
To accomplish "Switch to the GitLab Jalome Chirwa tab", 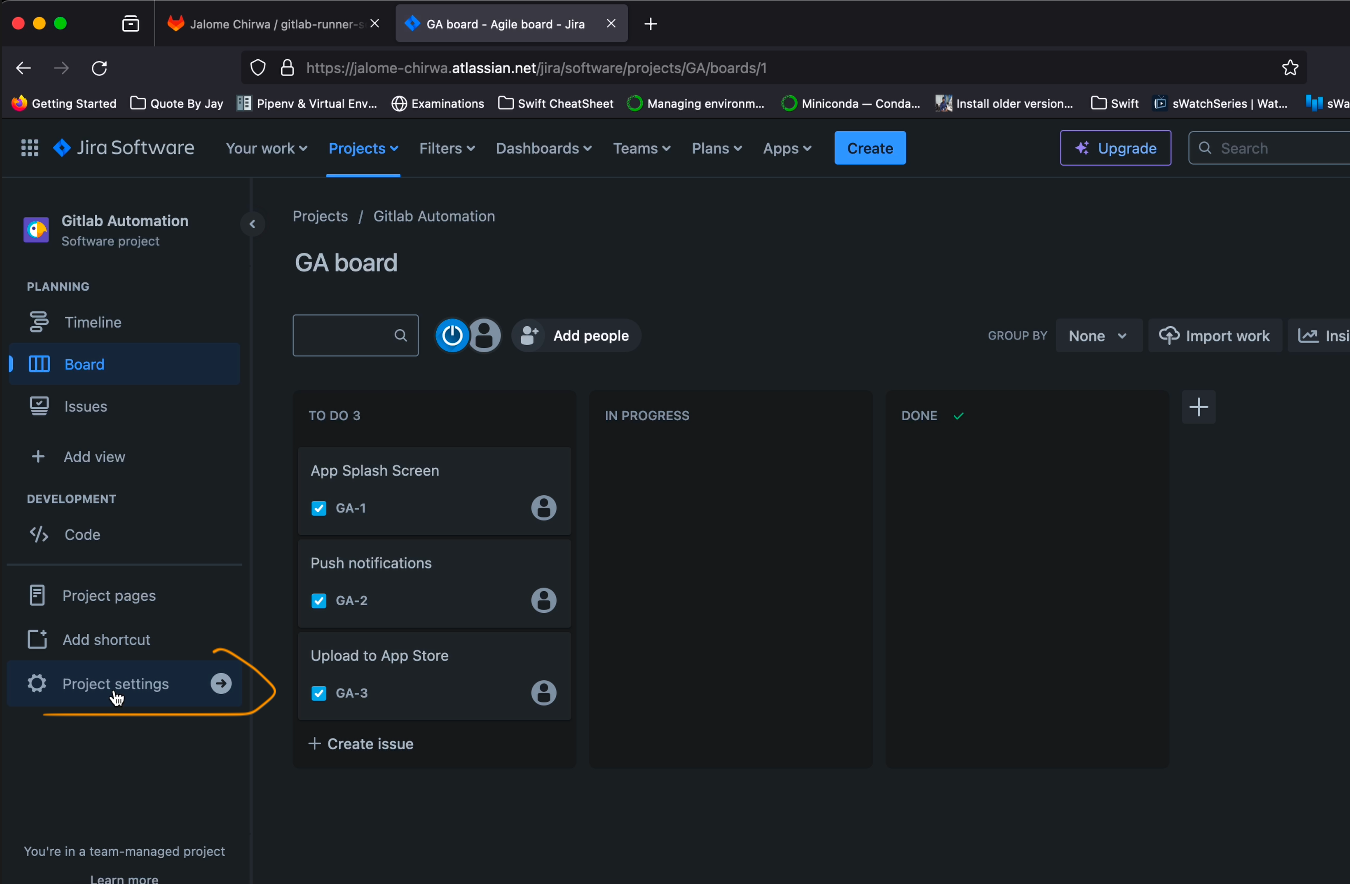I will click(x=275, y=24).
